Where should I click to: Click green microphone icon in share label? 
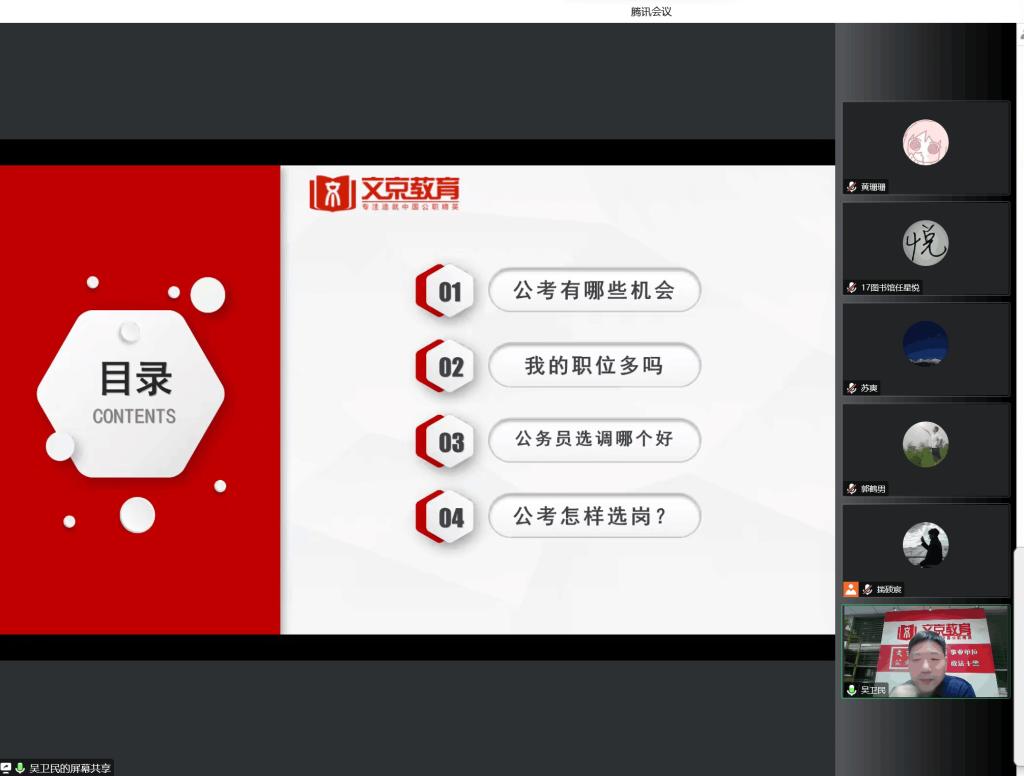point(20,768)
